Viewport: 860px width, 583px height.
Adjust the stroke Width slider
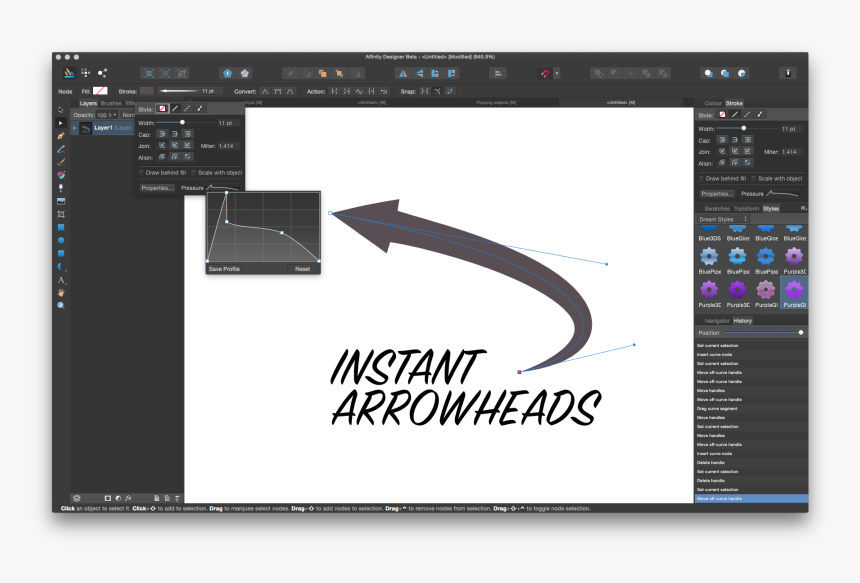click(x=183, y=121)
